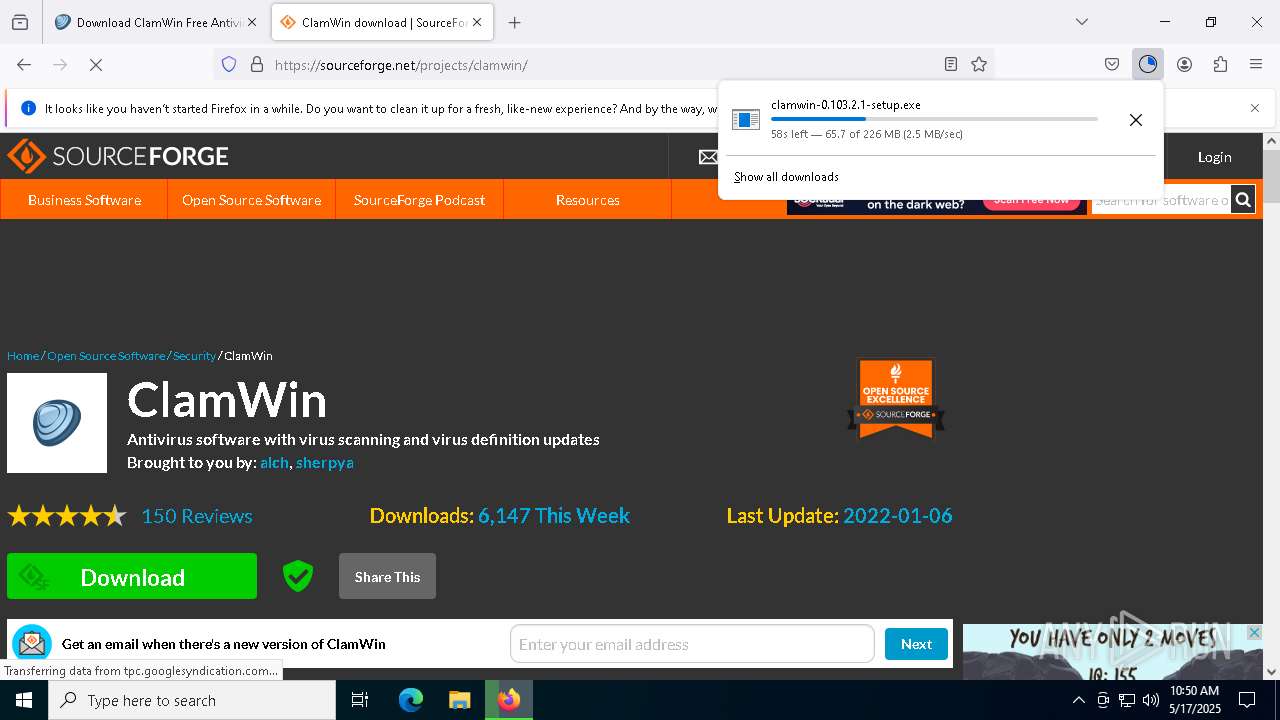1280x720 pixels.
Task: Show hidden system tray icons
Action: pyautogui.click(x=1078, y=700)
